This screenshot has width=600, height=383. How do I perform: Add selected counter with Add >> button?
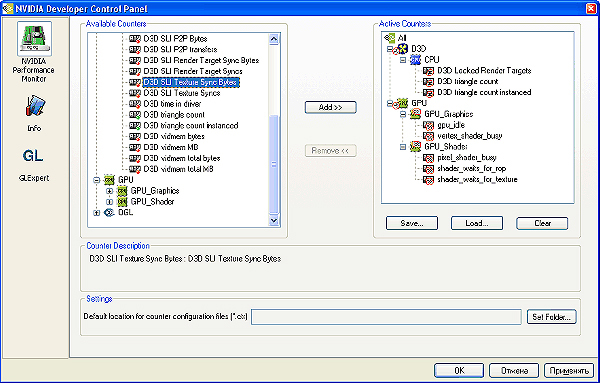[x=331, y=108]
